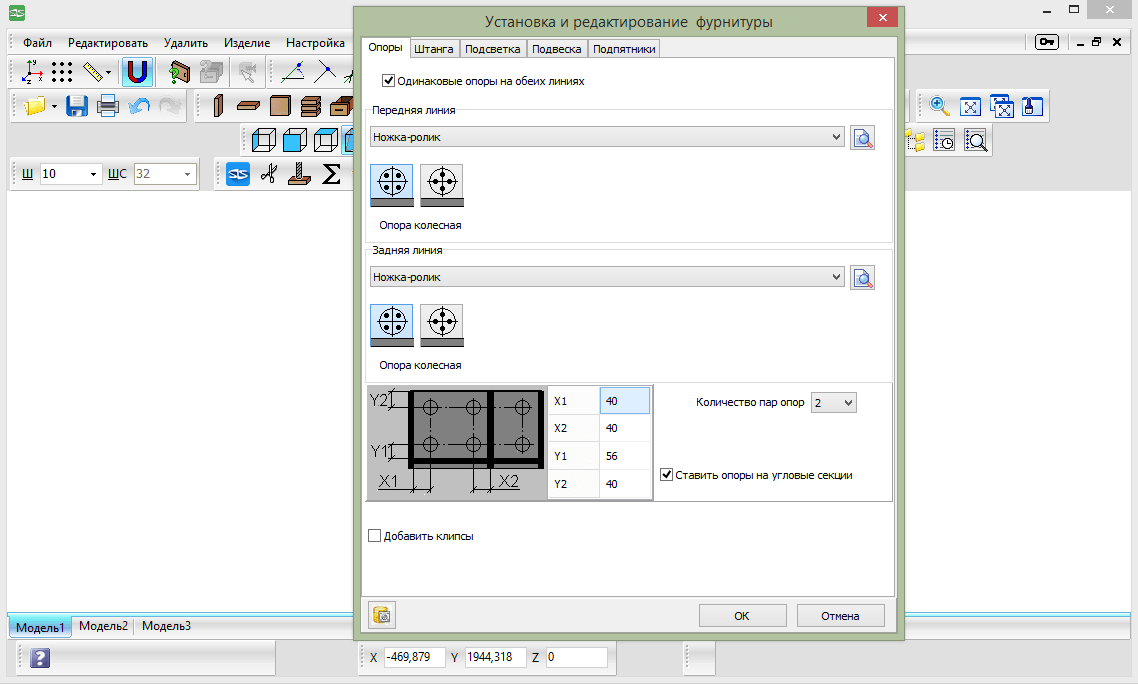Click the fit all windows icon

(x=1002, y=106)
